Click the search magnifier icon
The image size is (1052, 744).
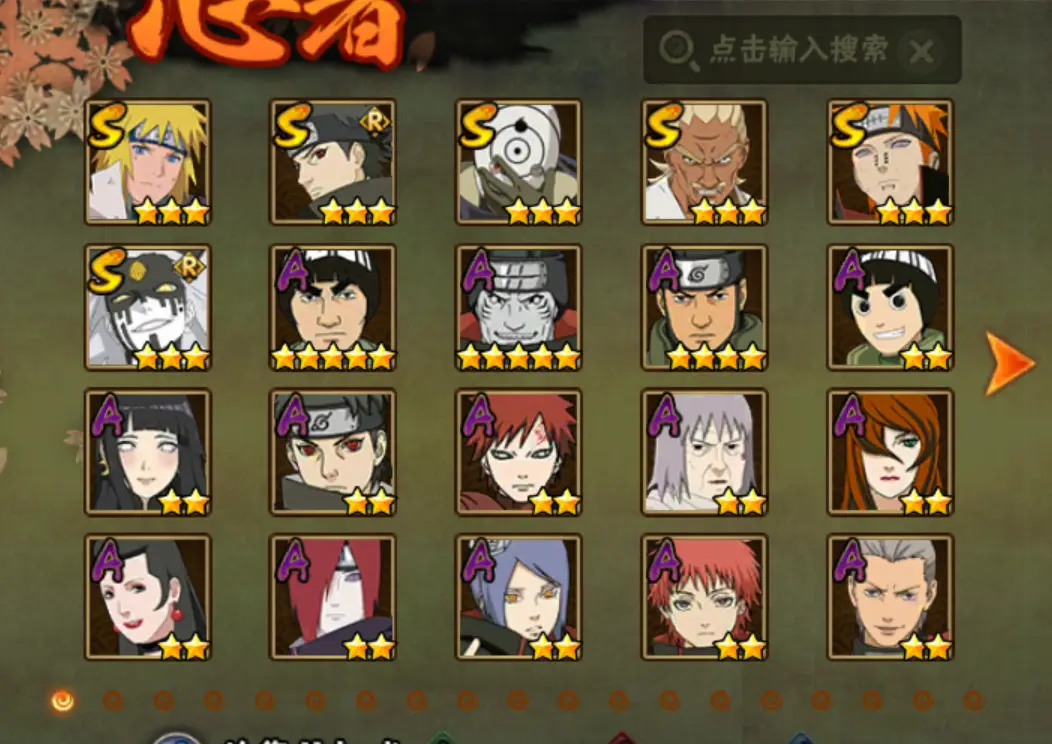pyautogui.click(x=678, y=51)
